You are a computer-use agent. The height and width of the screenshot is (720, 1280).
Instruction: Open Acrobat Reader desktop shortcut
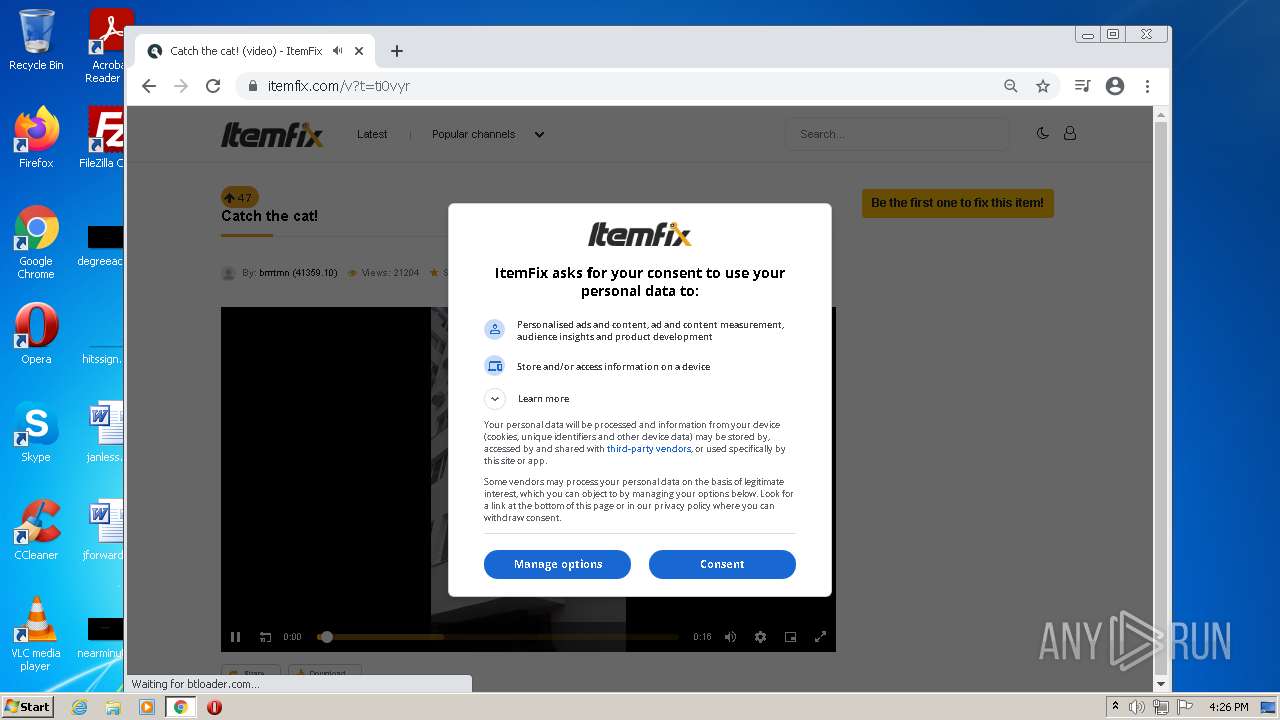pos(106,46)
